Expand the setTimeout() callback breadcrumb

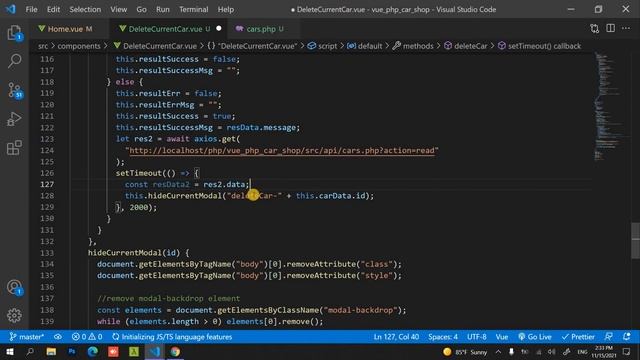point(539,46)
